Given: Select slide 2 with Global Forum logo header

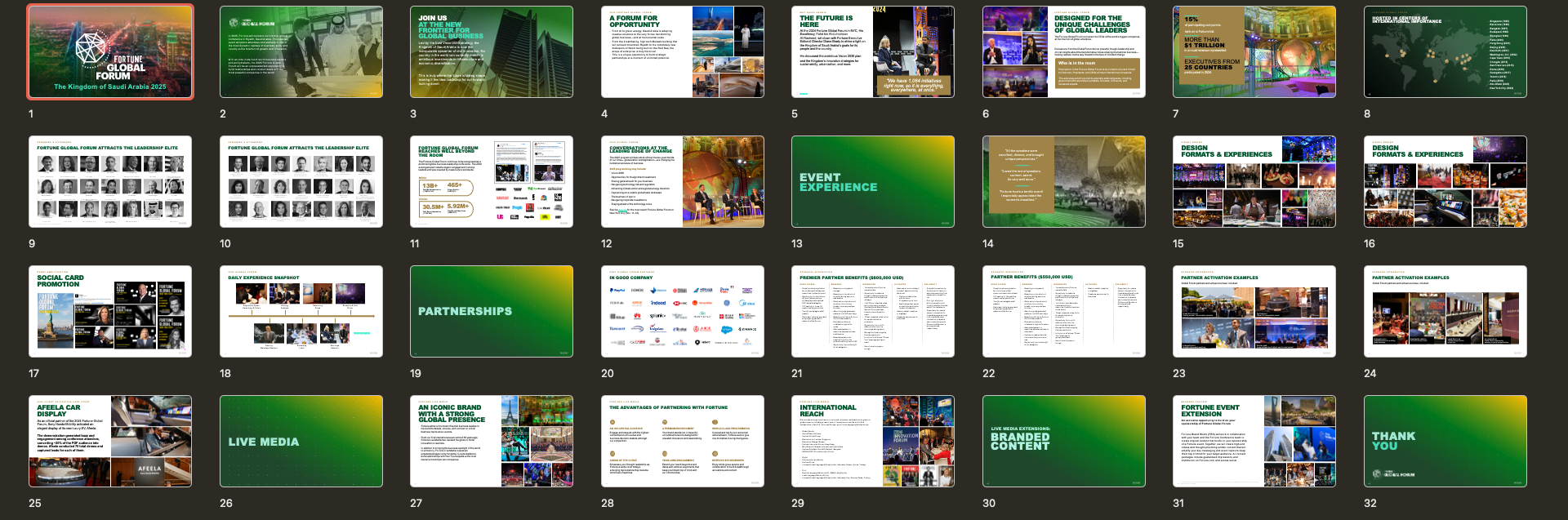Looking at the screenshot, I should point(301,52).
